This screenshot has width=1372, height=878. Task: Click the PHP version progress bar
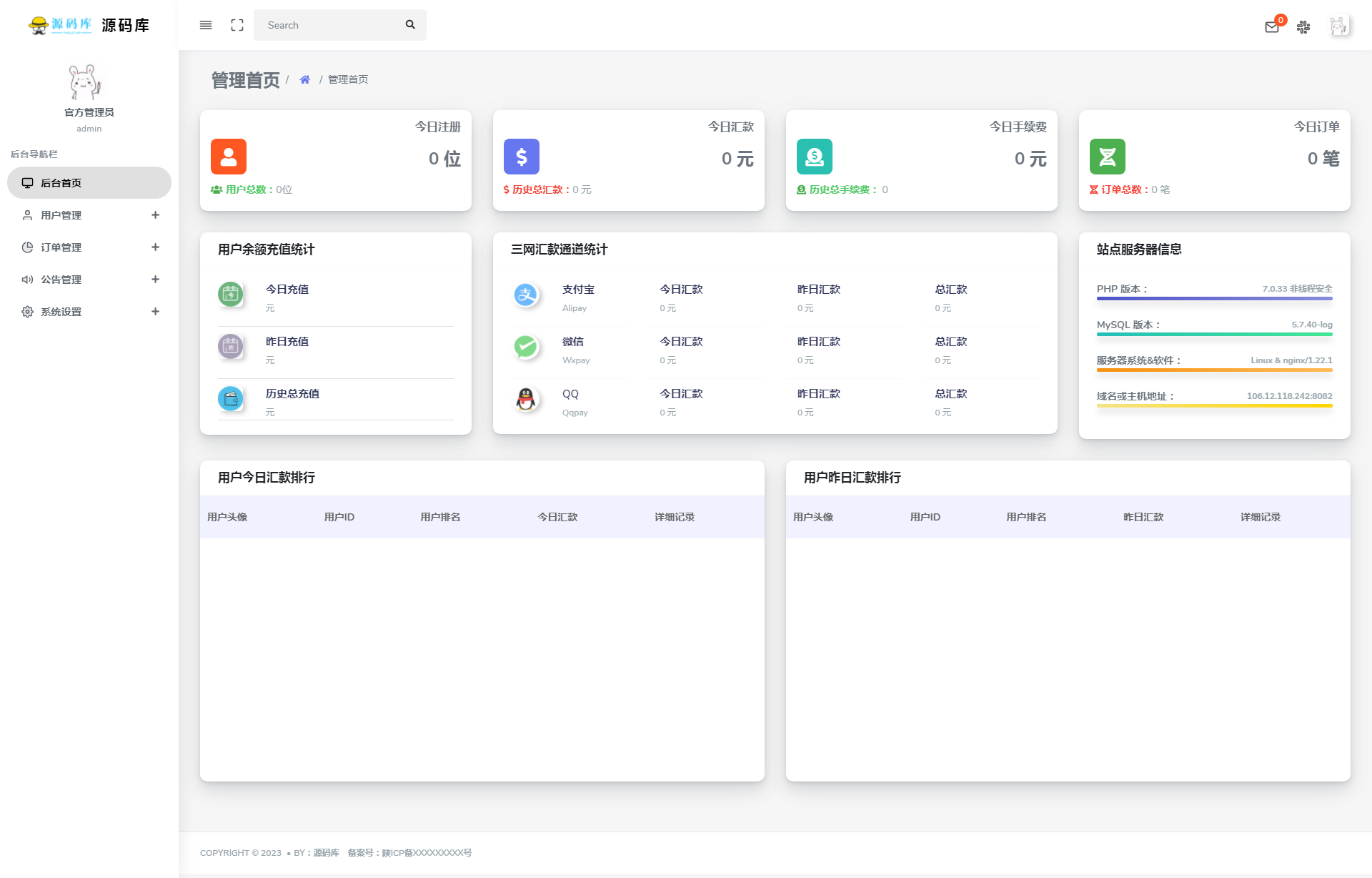click(1213, 299)
